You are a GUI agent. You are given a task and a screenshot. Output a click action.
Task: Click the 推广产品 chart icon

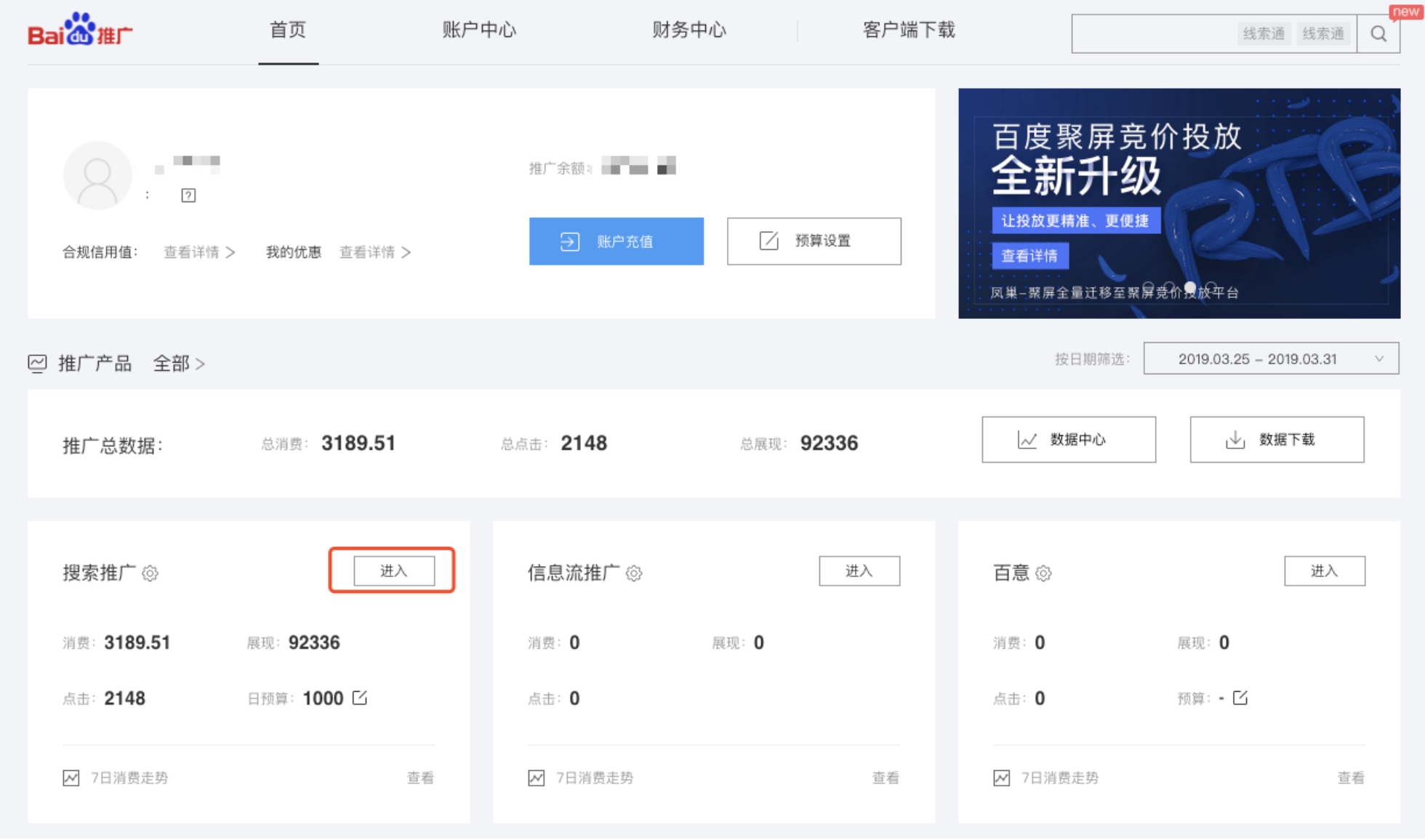coord(37,363)
